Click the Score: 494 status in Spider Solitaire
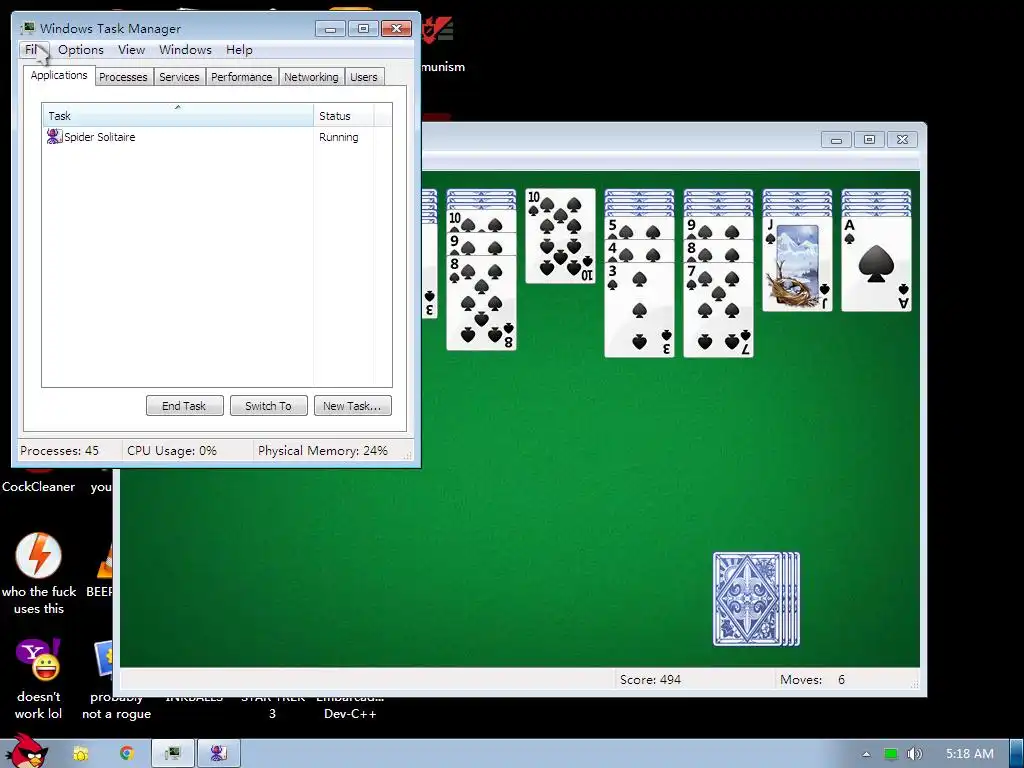 click(650, 680)
